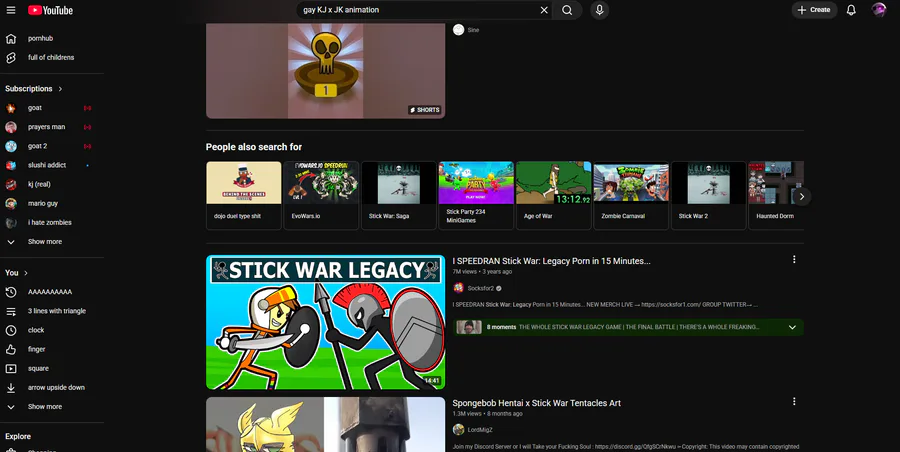Screen dimensions: 900x452
Task: Click the house icon in the sidebar
Action: [x=11, y=38]
